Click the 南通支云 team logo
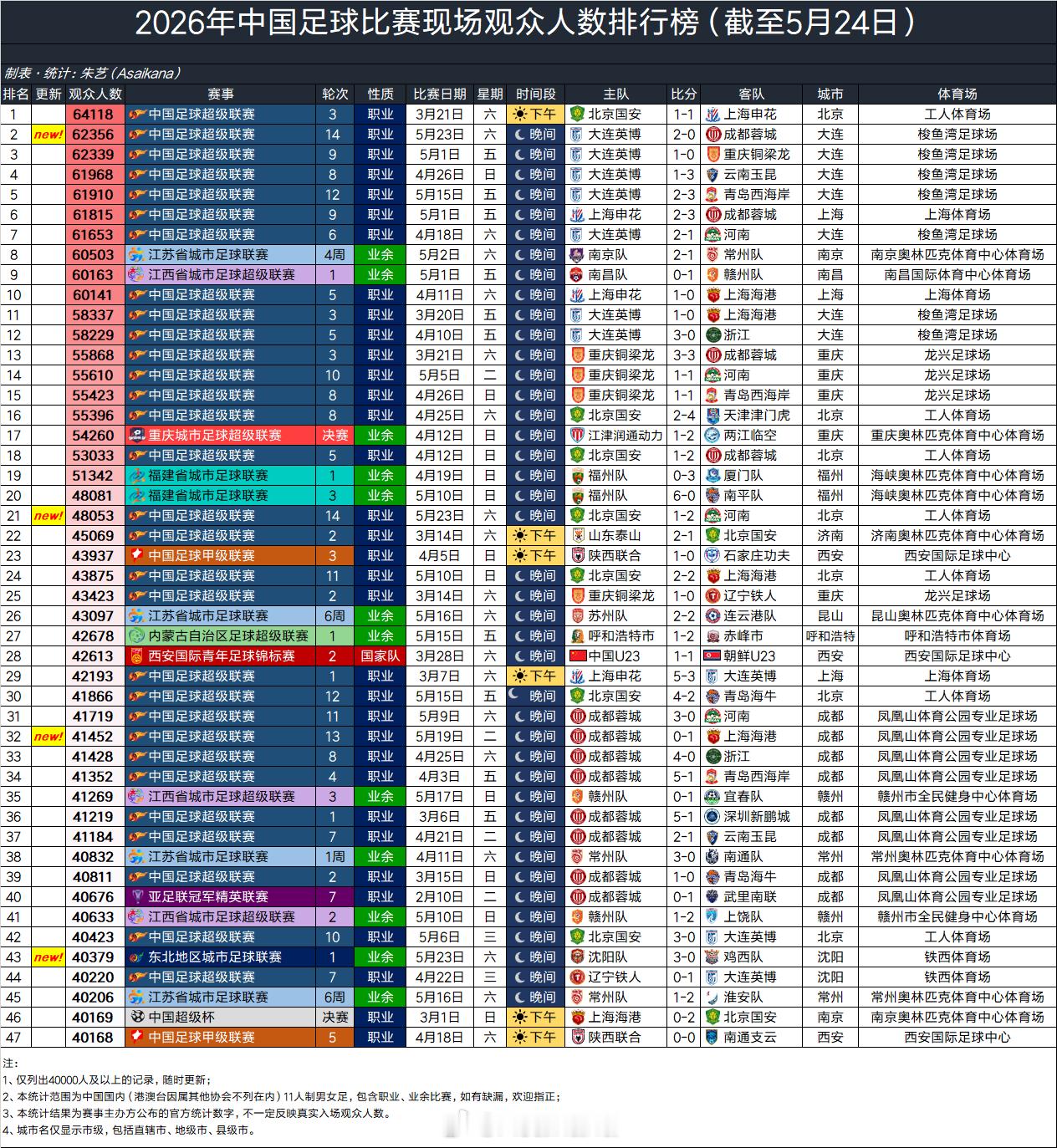 (712, 1038)
